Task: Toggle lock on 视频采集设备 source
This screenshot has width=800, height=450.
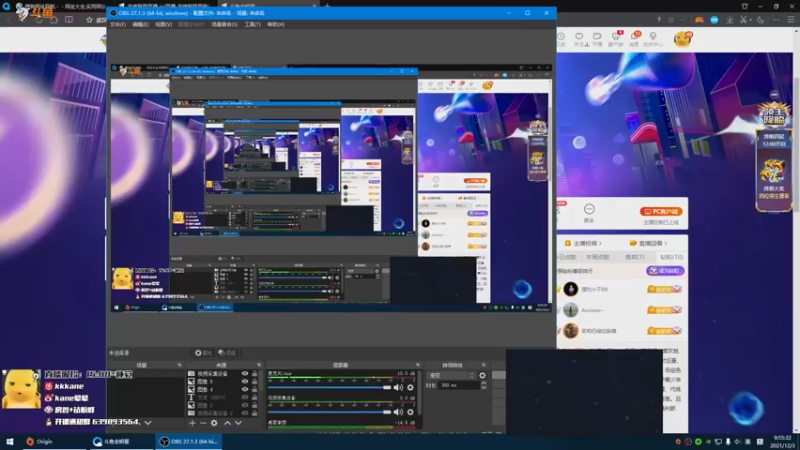Action: click(x=254, y=374)
